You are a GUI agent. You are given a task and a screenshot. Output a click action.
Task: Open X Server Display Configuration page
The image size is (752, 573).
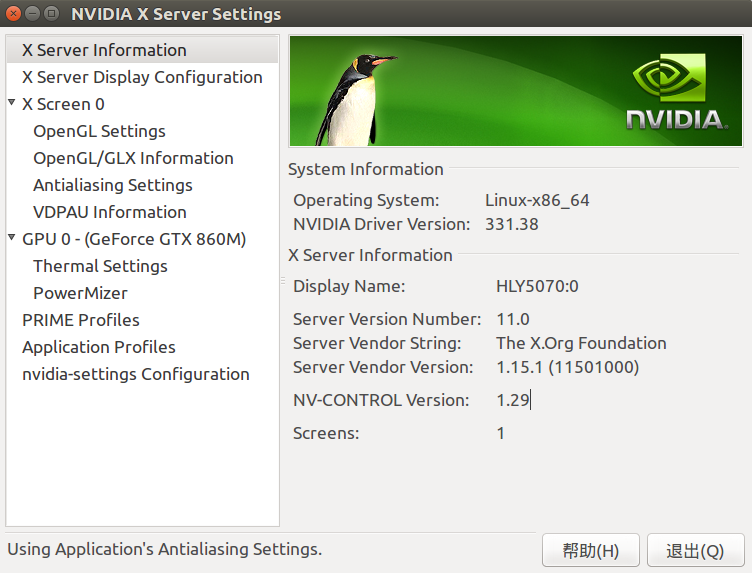[x=142, y=77]
